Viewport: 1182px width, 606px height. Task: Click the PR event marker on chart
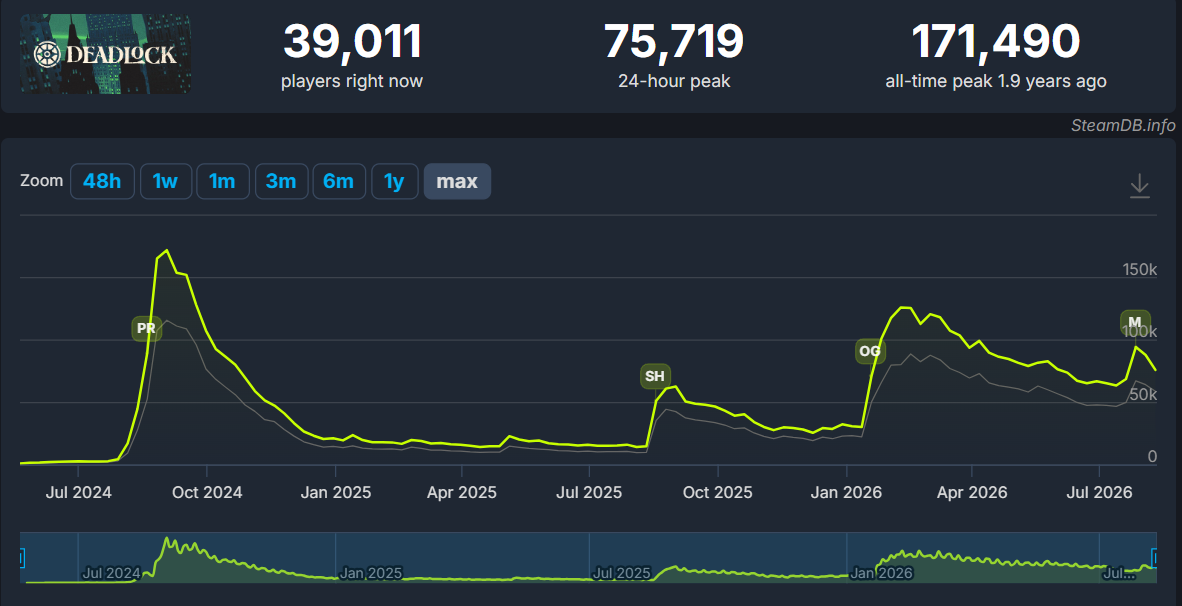click(146, 329)
